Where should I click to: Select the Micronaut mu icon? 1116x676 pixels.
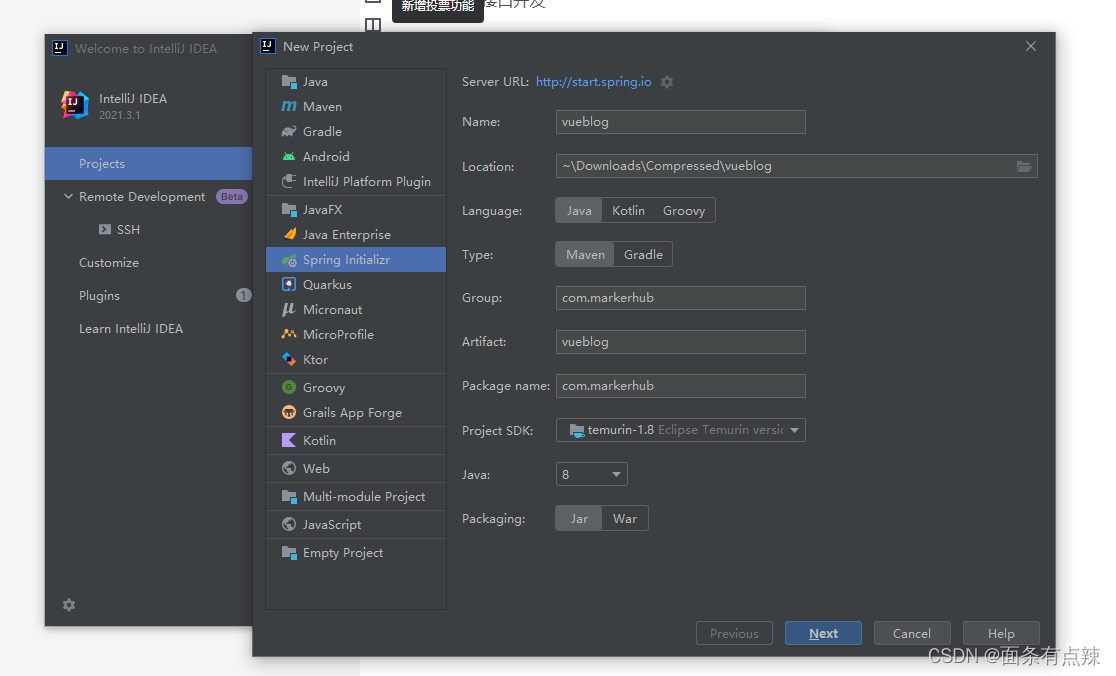point(289,310)
